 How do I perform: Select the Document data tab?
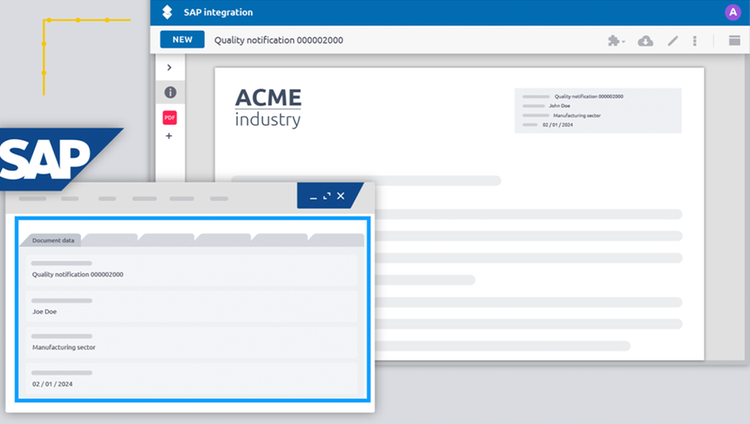pyautogui.click(x=53, y=240)
